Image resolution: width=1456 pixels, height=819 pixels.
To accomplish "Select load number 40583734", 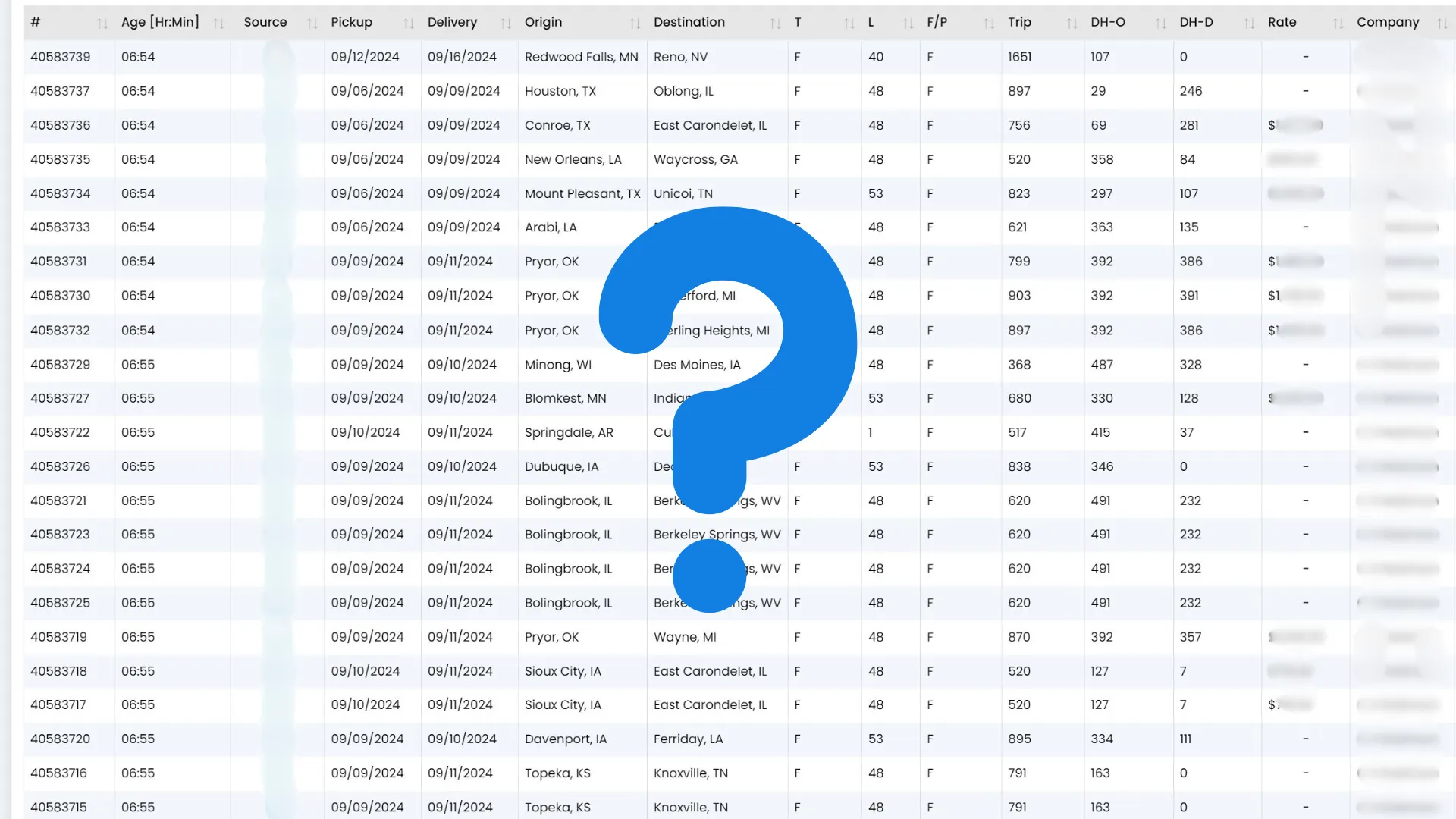I will click(x=60, y=193).
